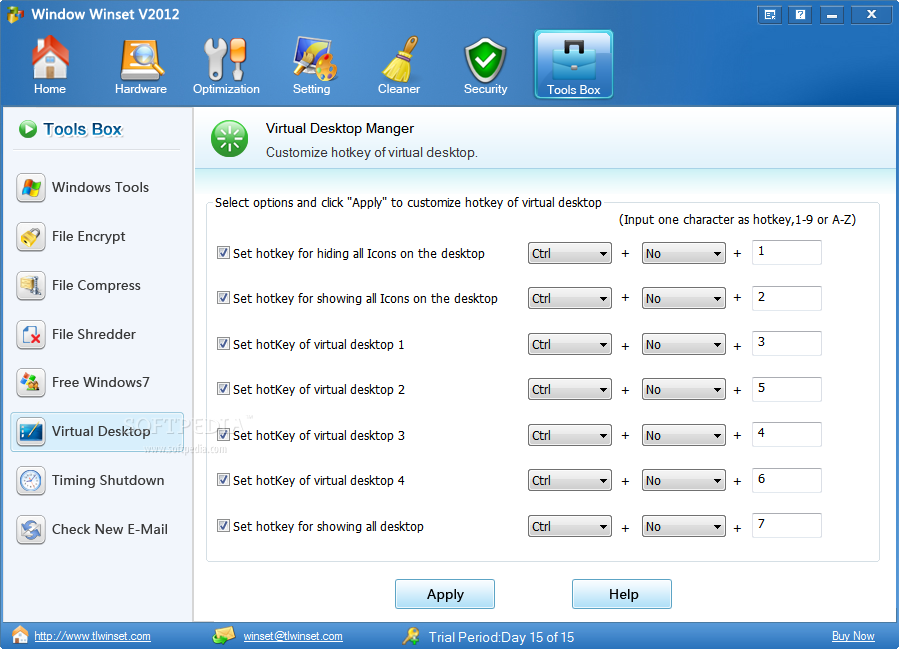Open No dropdown for hiding all Icons

(x=683, y=253)
